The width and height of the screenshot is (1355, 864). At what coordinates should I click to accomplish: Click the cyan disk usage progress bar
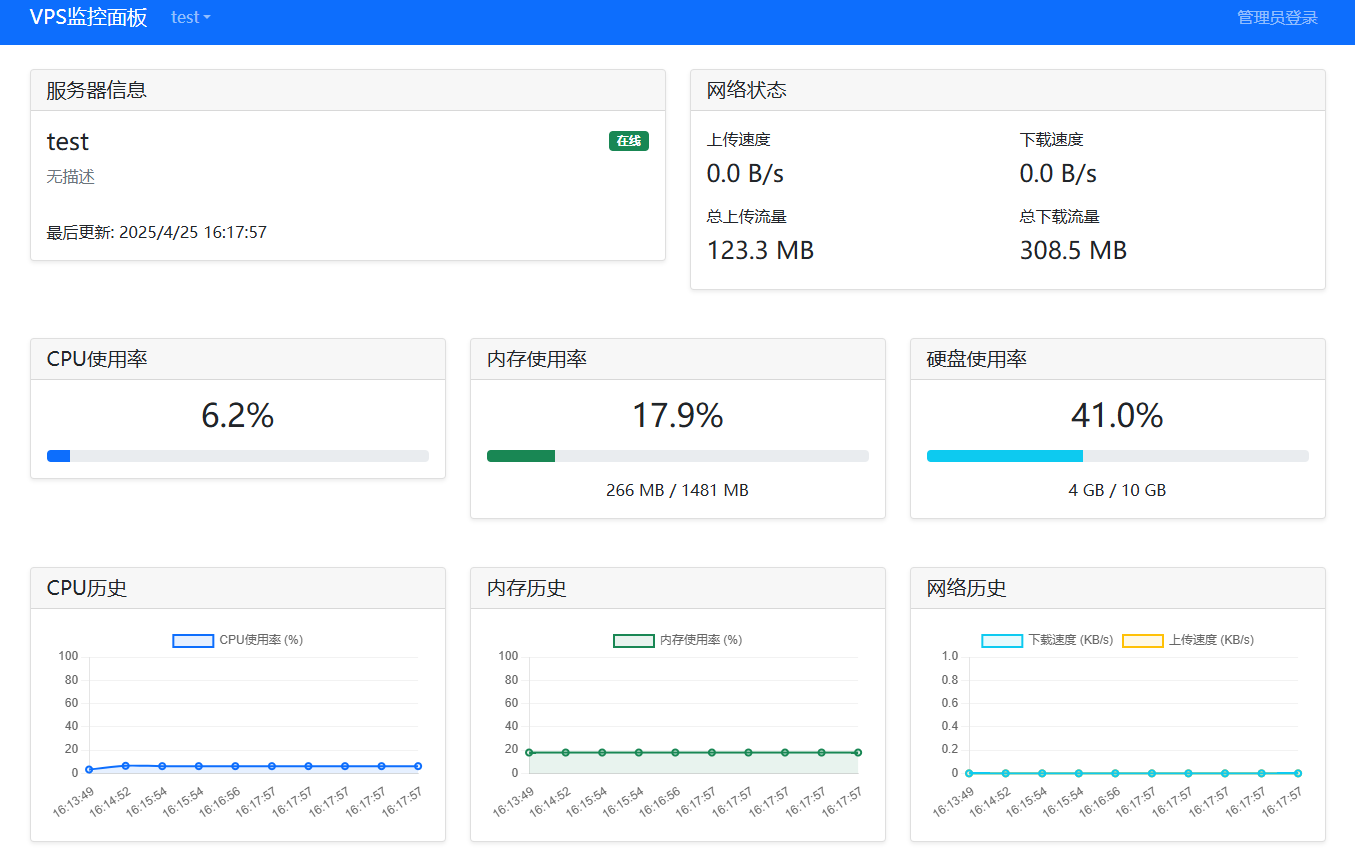[x=1004, y=456]
